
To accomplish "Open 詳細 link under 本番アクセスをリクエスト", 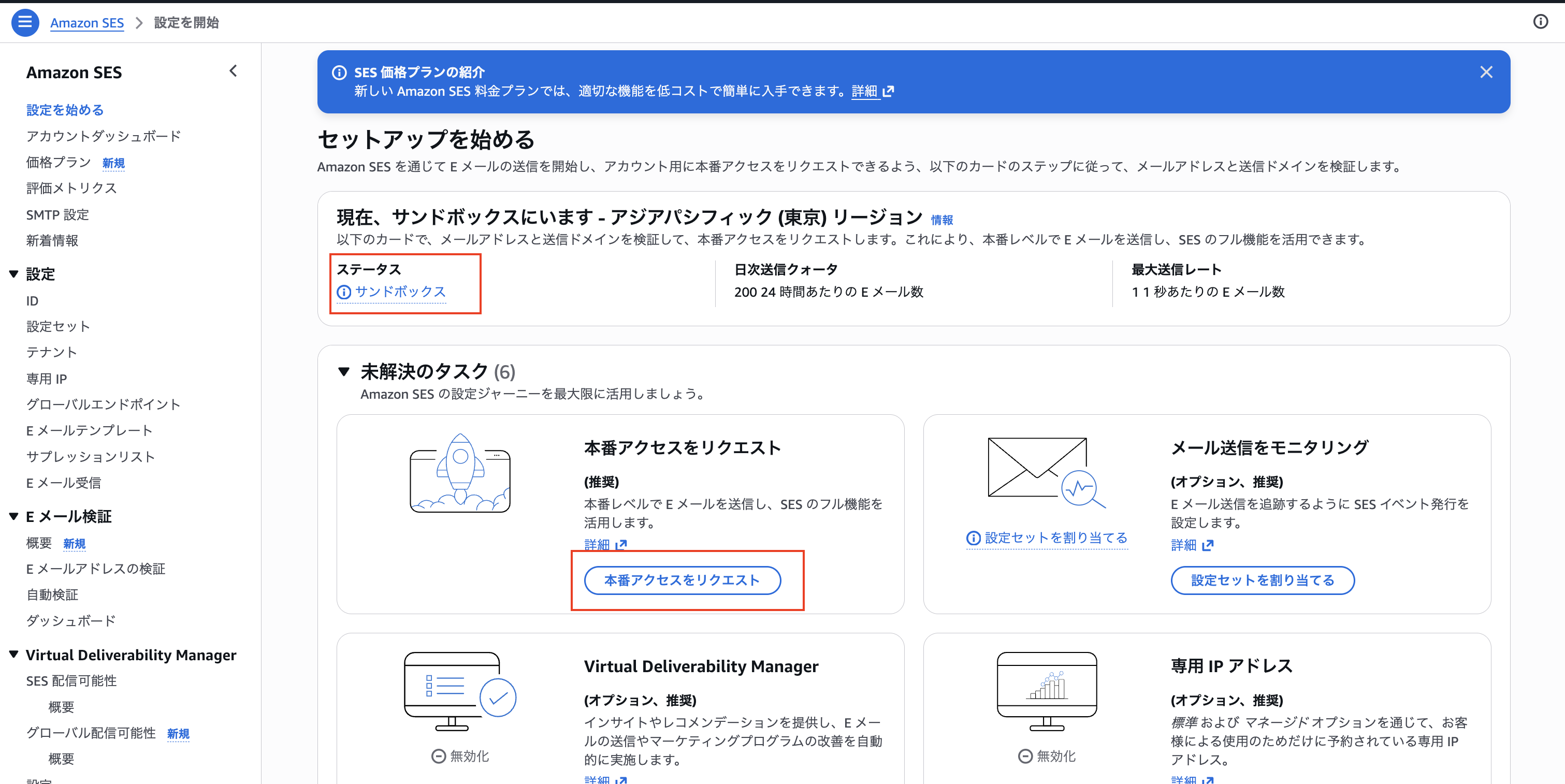I will tap(597, 545).
